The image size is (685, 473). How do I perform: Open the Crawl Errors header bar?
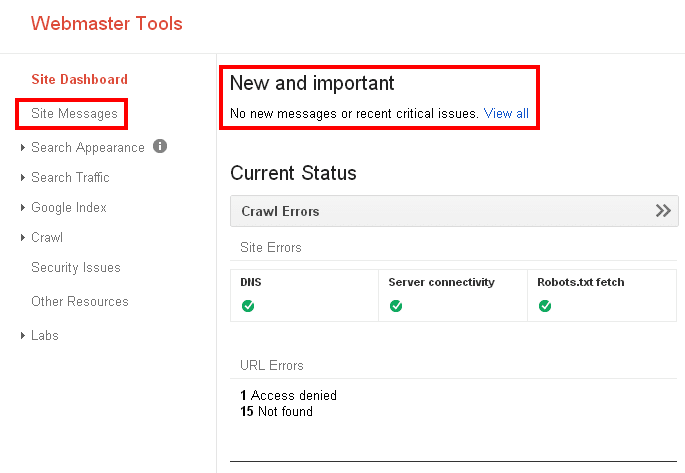(454, 211)
